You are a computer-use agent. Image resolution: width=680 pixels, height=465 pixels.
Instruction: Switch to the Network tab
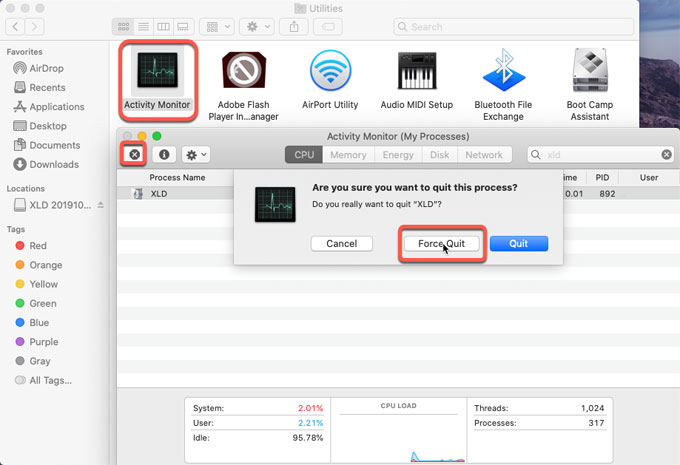(484, 155)
